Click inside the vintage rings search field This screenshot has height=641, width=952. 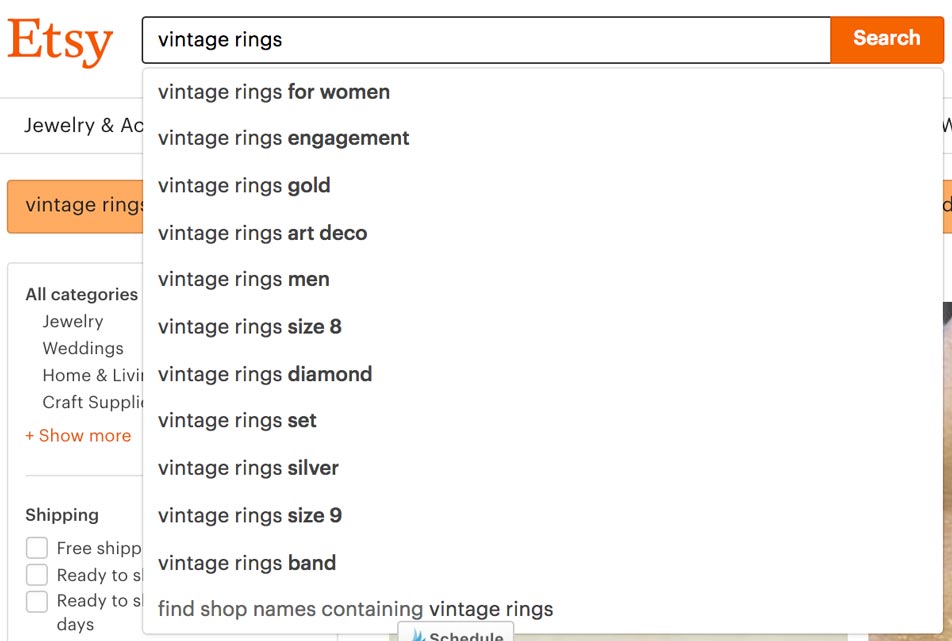point(486,40)
